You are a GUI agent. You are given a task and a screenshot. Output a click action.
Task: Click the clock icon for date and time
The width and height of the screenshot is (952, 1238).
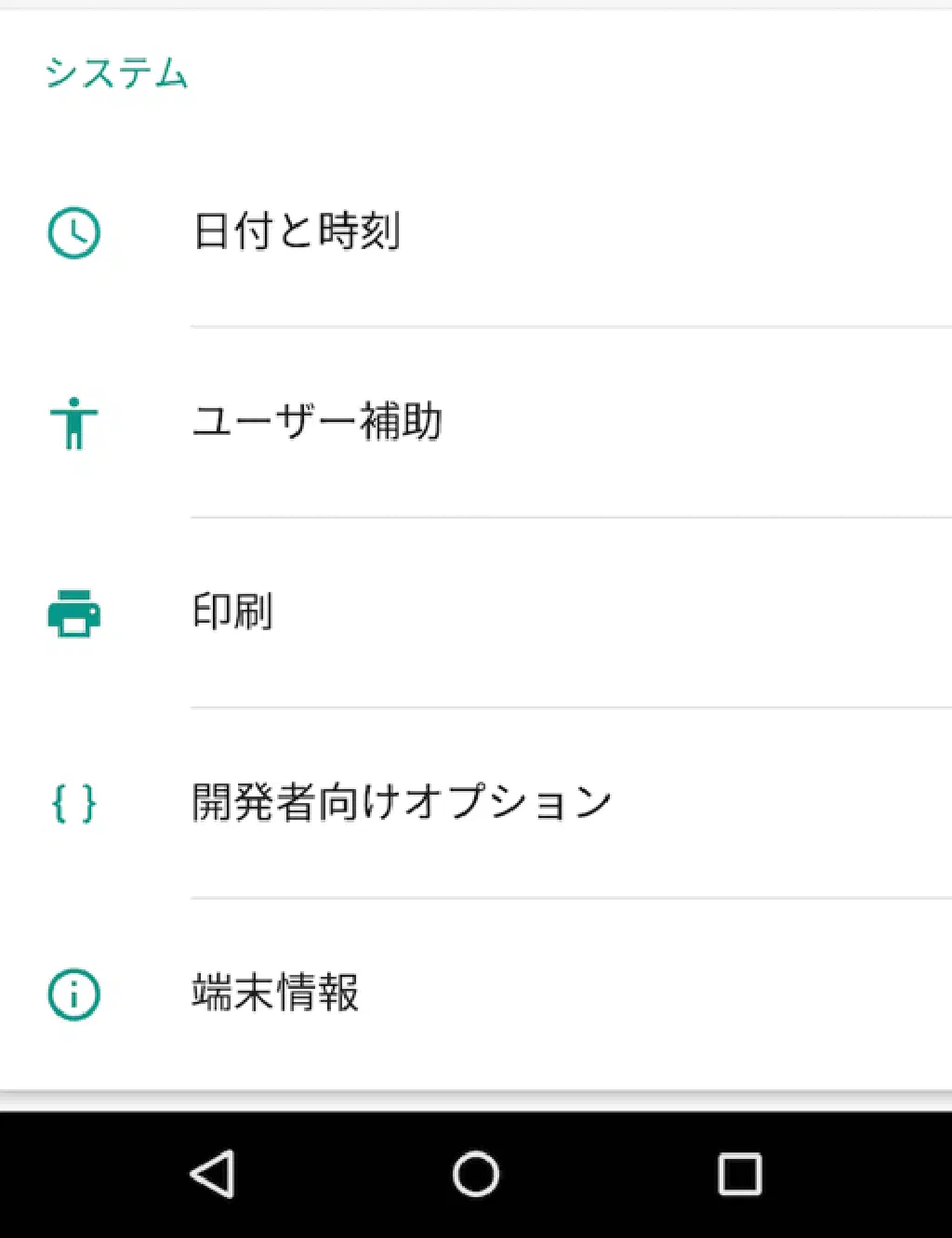click(74, 232)
